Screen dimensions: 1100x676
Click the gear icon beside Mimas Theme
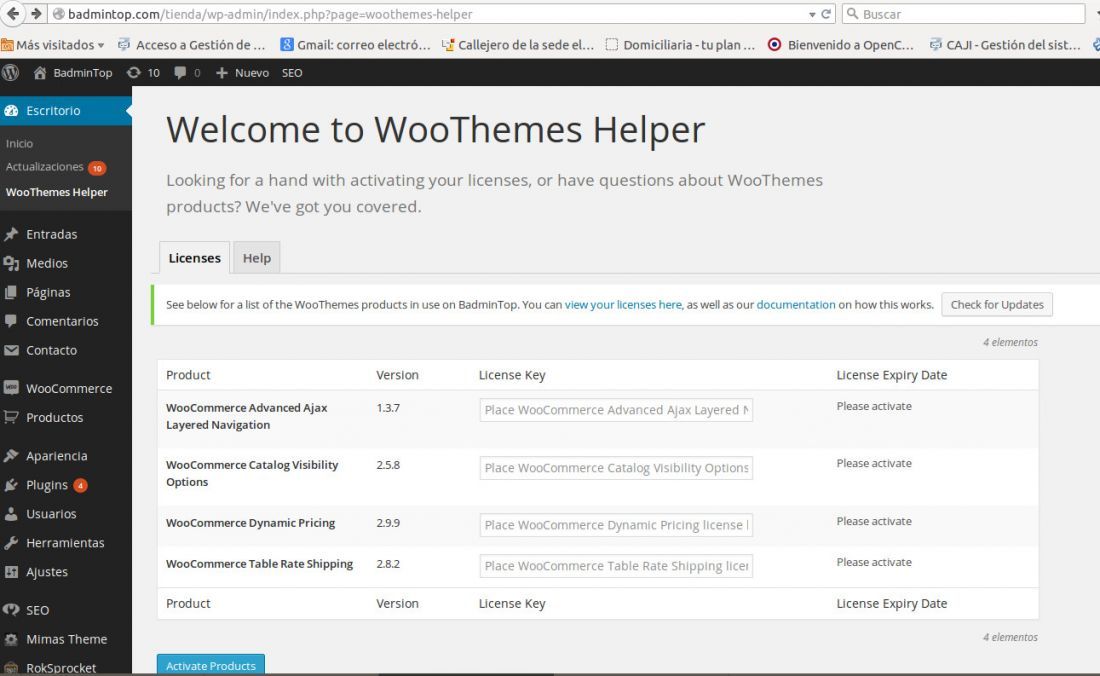tap(11, 640)
